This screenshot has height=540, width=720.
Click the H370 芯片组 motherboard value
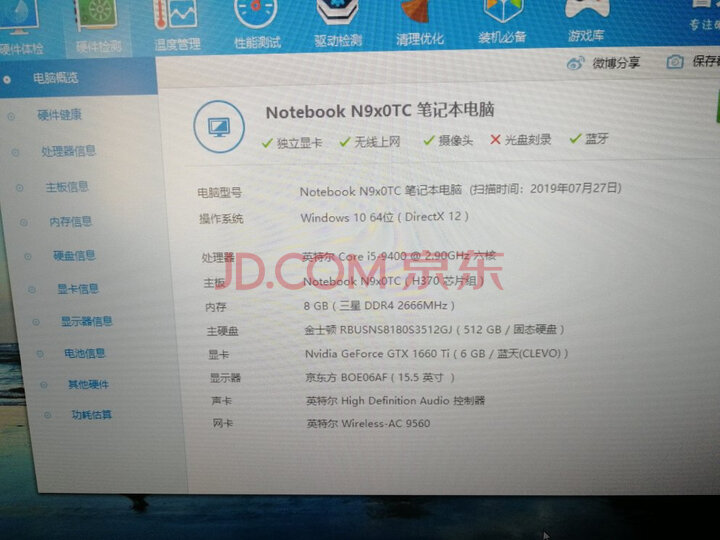393,281
